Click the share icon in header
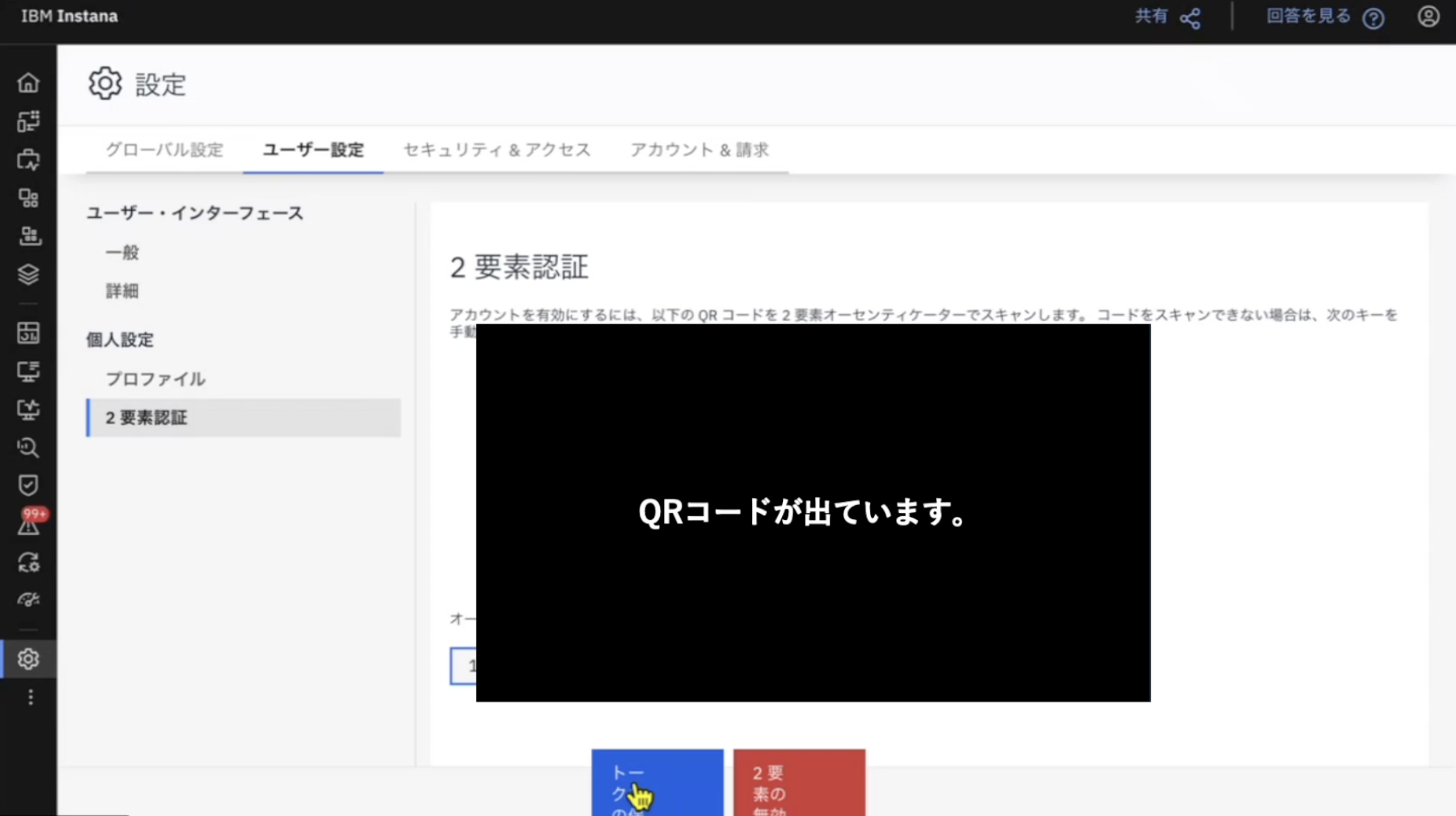The height and width of the screenshot is (816, 1456). coord(1190,18)
